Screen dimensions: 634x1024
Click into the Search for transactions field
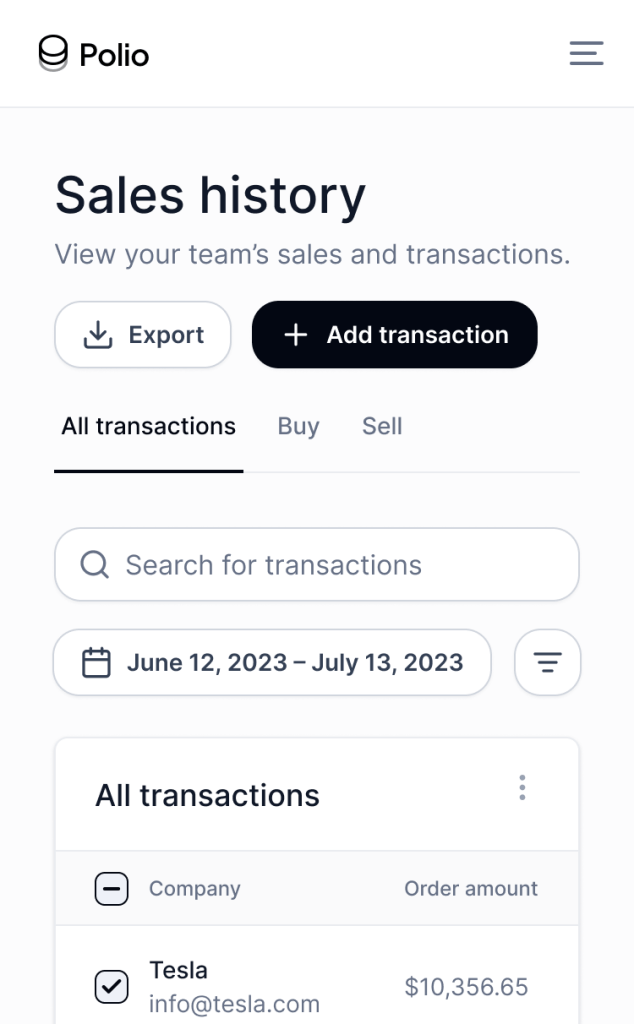(x=330, y=565)
